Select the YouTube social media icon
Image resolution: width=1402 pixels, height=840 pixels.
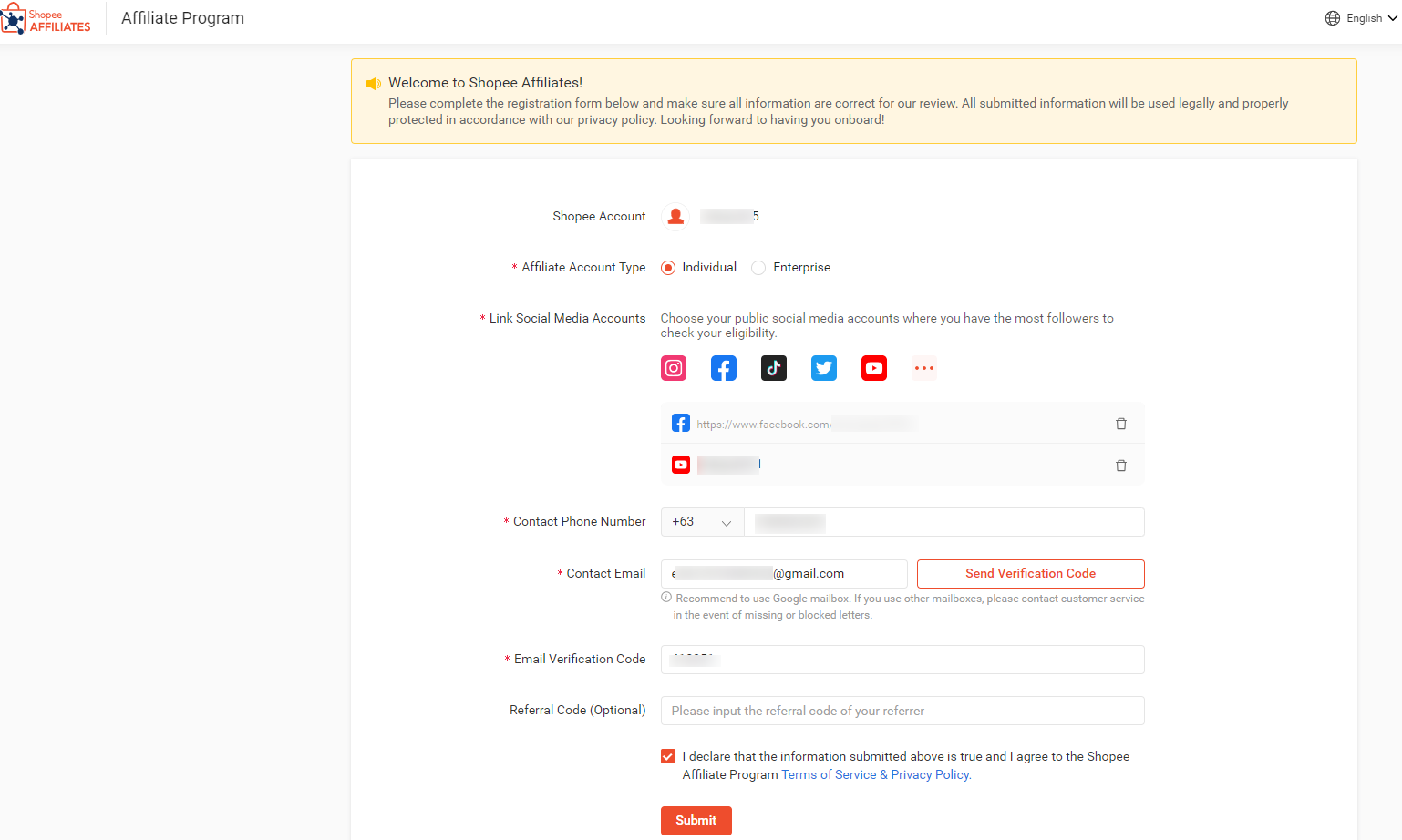tap(873, 368)
